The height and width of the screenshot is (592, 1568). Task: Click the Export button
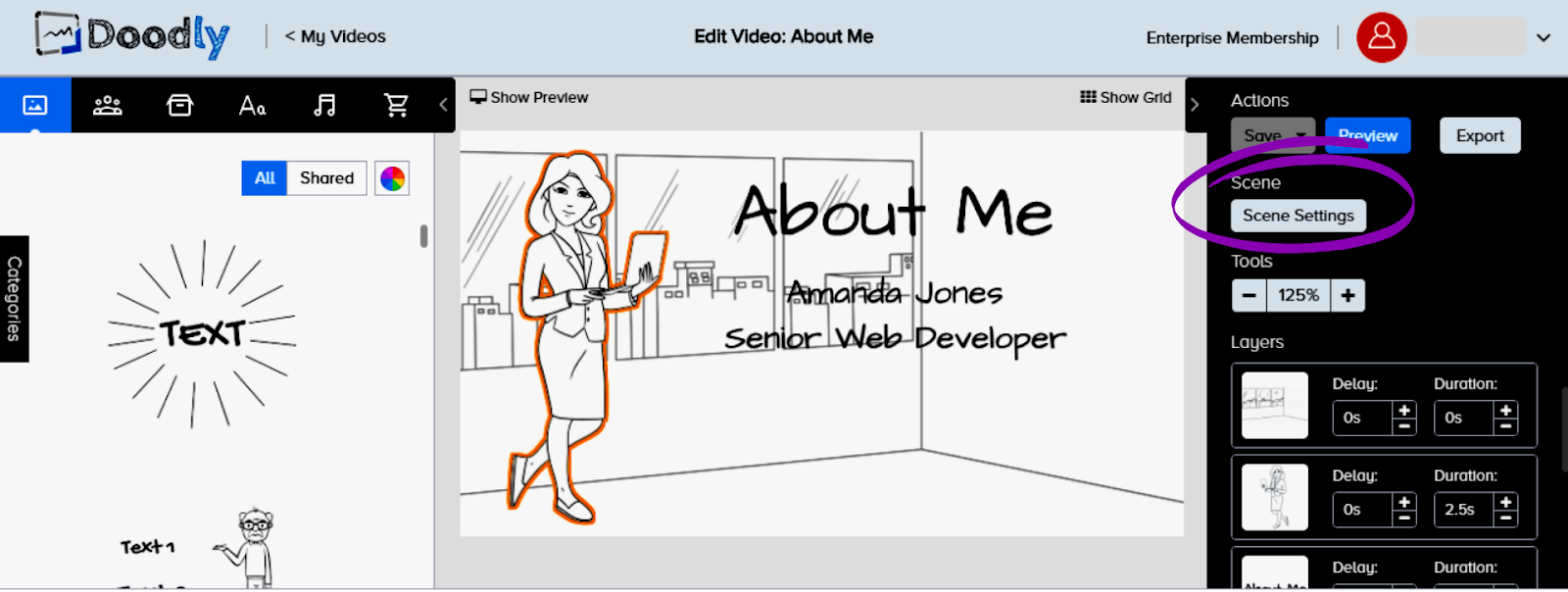point(1480,136)
